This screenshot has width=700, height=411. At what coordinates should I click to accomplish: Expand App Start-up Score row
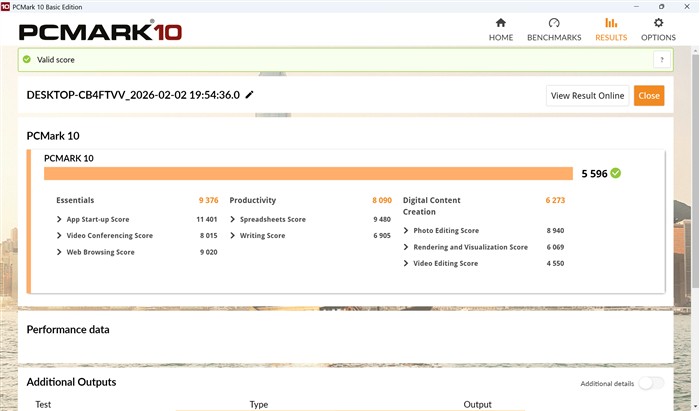point(60,219)
